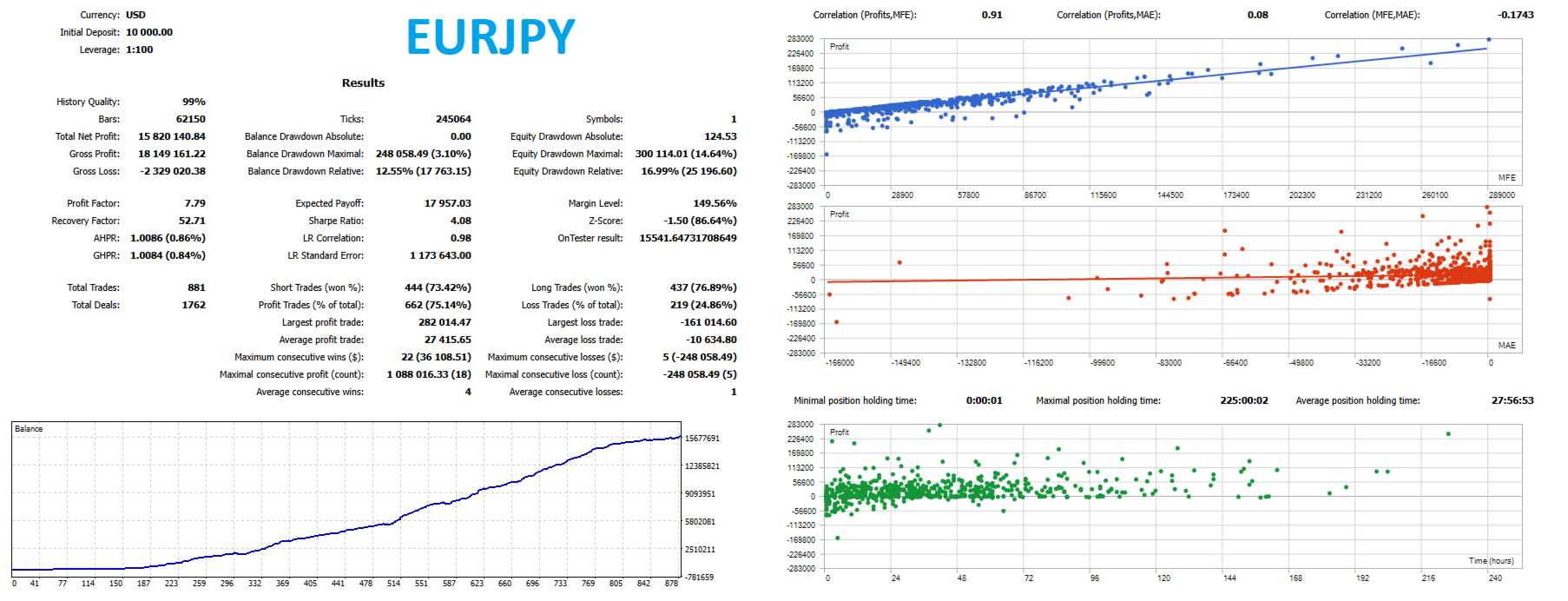Image resolution: width=1568 pixels, height=601 pixels.
Task: Click the Total Deals value 1762
Action: (x=194, y=305)
